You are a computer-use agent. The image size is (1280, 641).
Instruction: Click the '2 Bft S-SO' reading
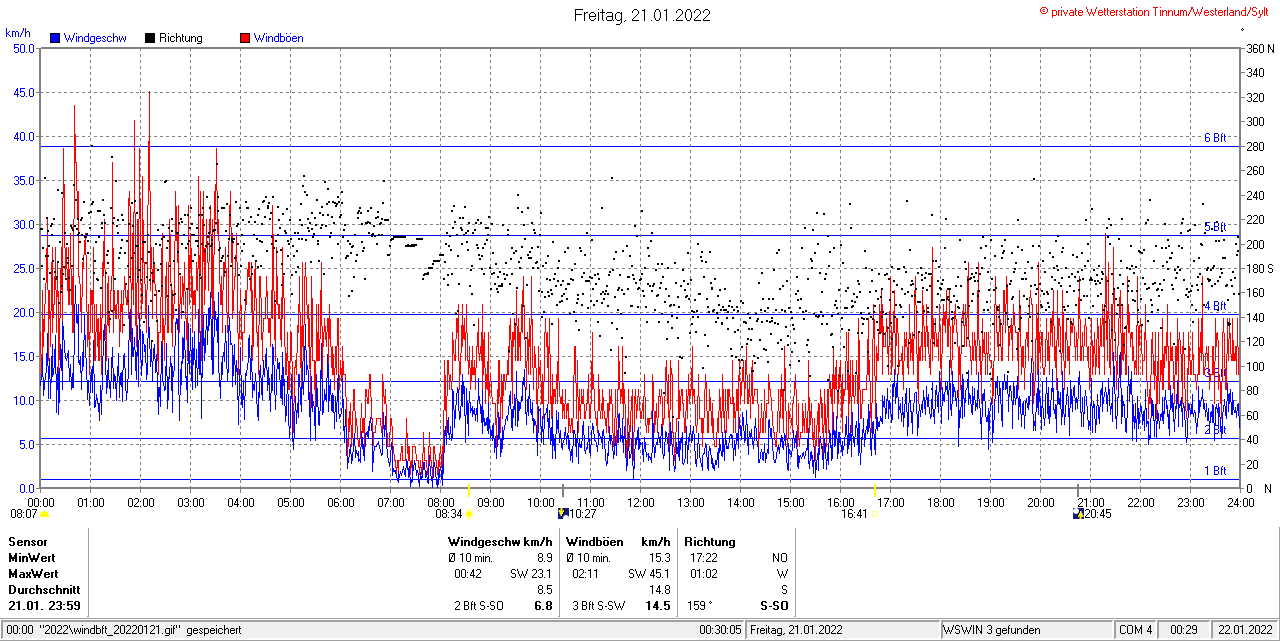pos(479,606)
